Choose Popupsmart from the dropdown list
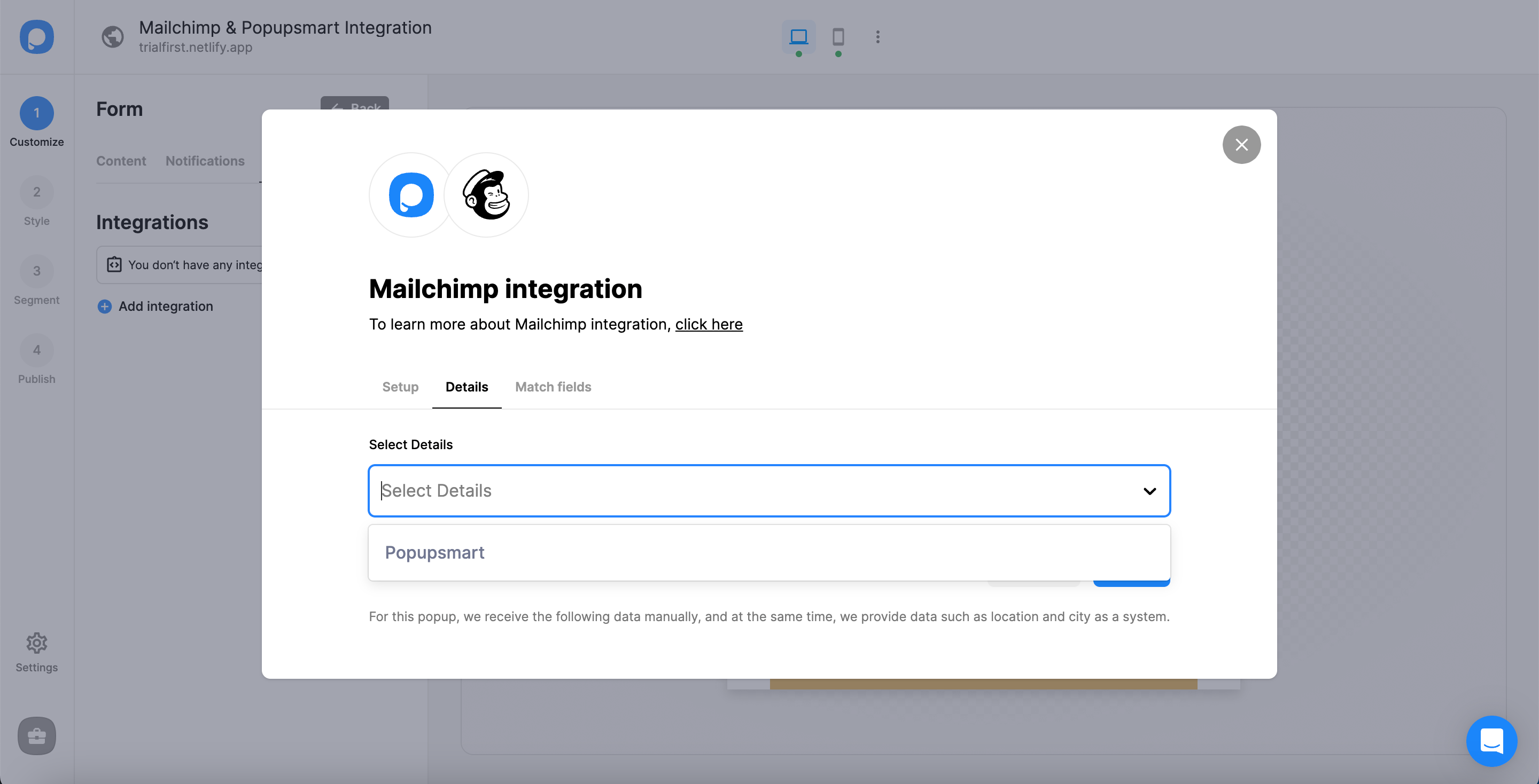The image size is (1539, 784). pyautogui.click(x=435, y=552)
